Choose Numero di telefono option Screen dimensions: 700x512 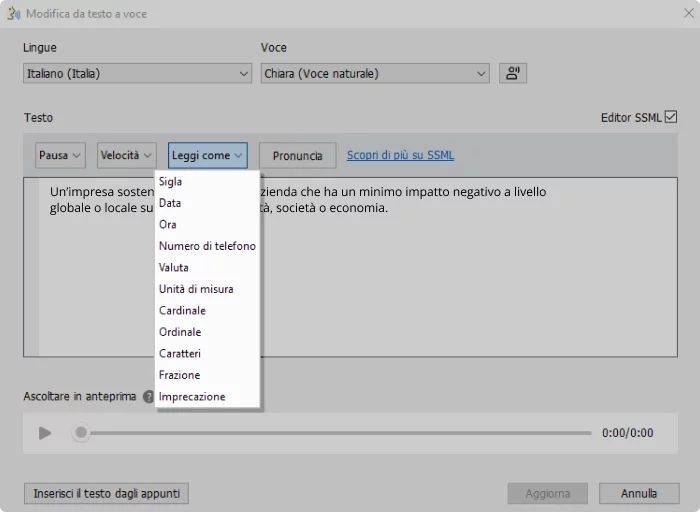click(207, 246)
